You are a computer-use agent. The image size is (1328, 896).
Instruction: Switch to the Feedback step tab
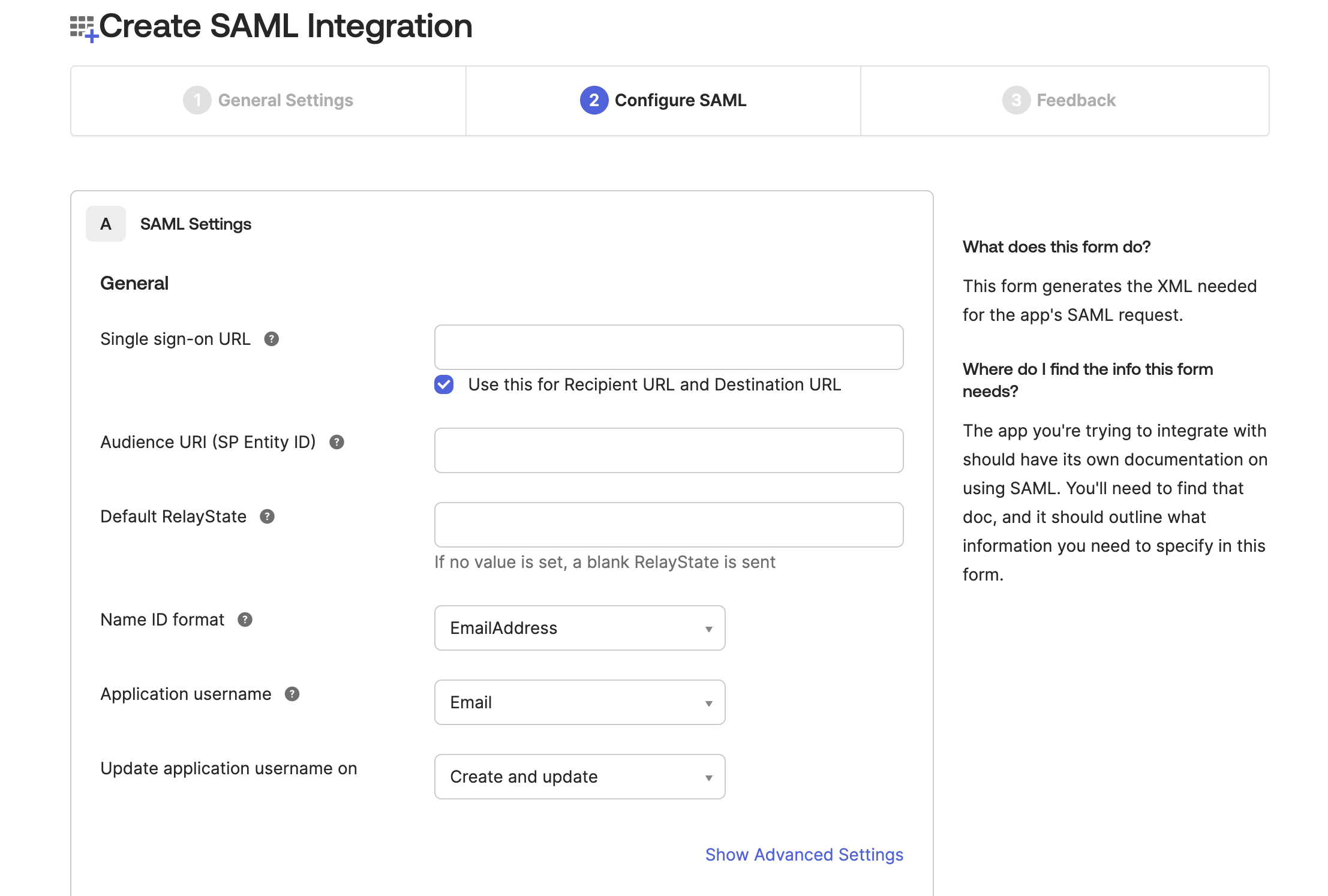[1059, 101]
